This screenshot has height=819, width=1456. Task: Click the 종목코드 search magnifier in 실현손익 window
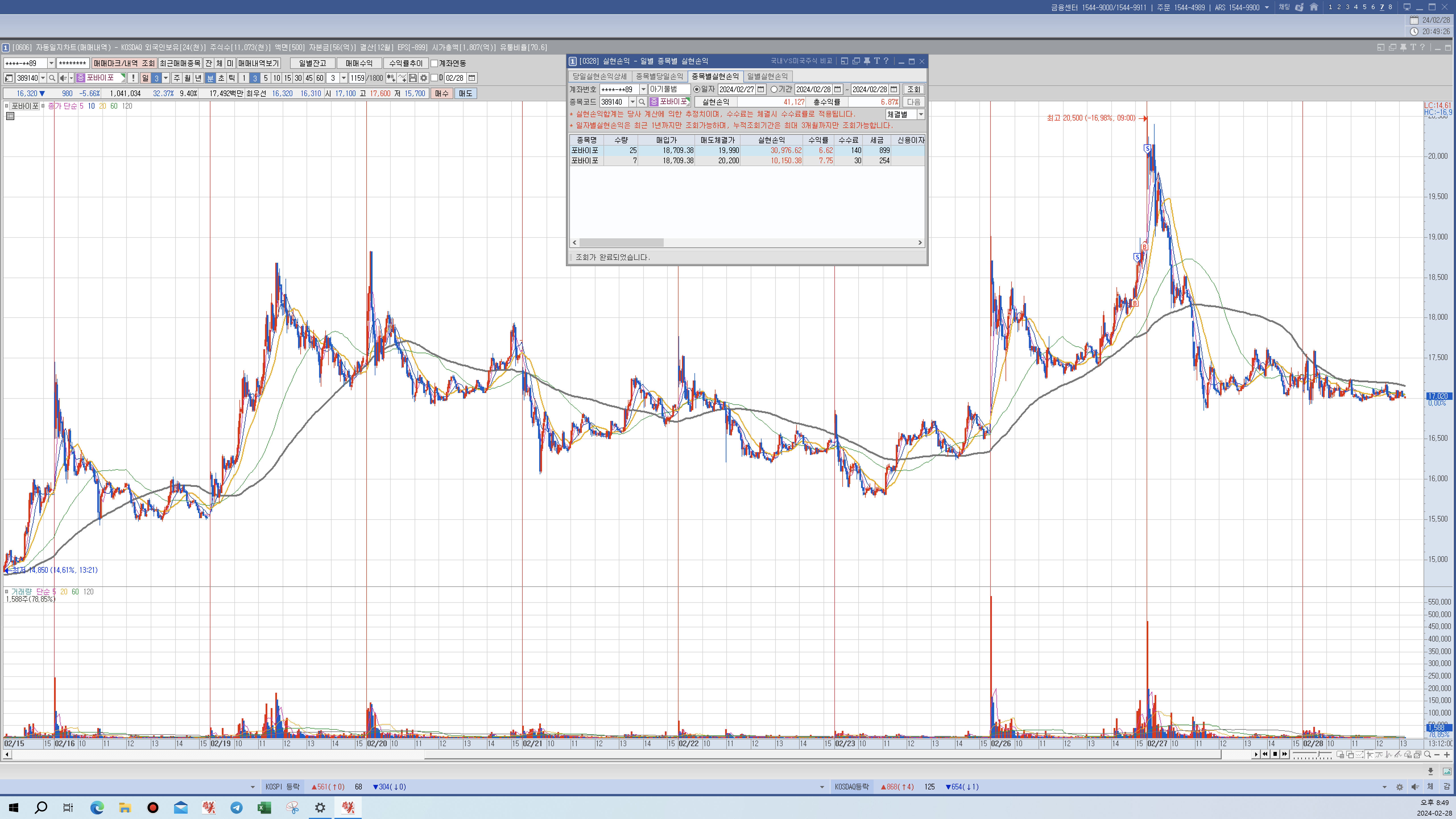[x=642, y=102]
